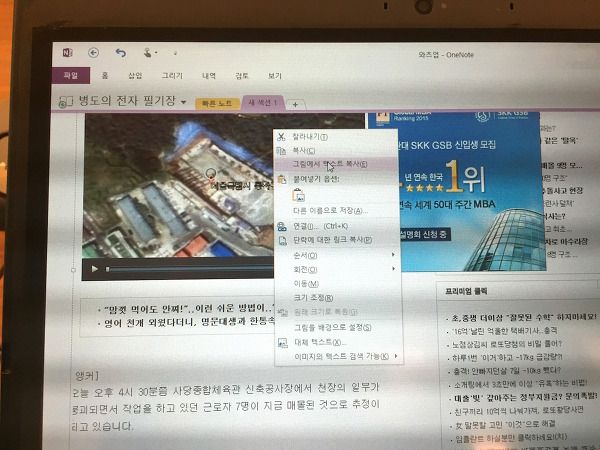Undo the last action with the undo arrow
The image size is (600, 450).
click(x=121, y=52)
